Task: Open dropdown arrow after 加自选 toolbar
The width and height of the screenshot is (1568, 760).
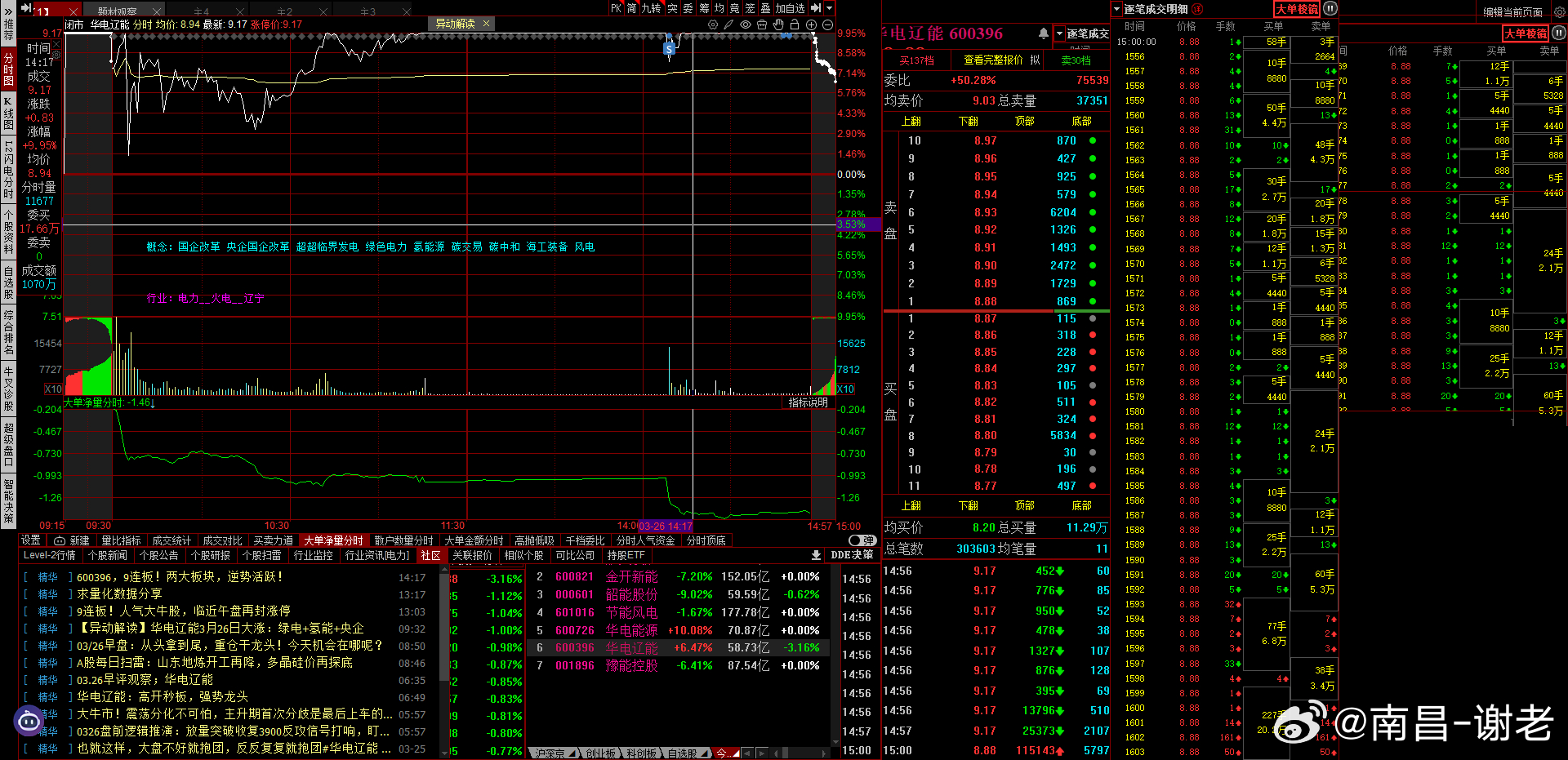Action: point(830,8)
